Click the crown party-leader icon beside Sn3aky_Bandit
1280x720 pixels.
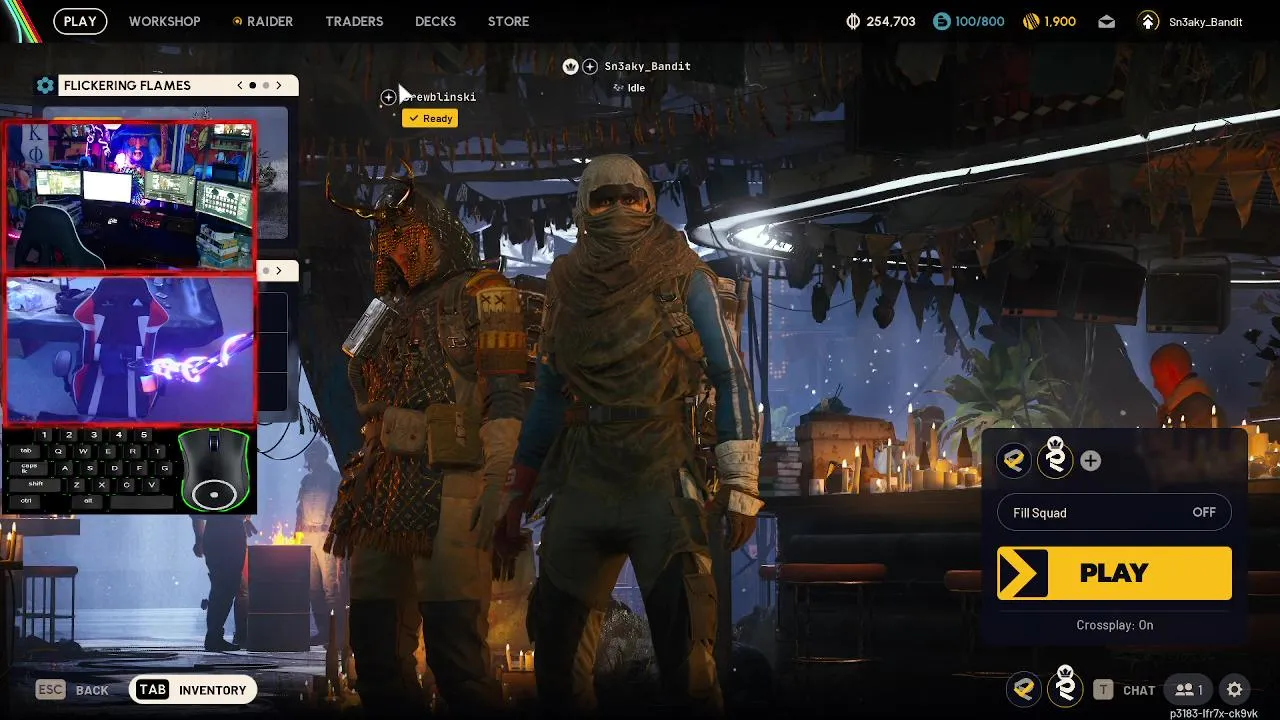(570, 66)
